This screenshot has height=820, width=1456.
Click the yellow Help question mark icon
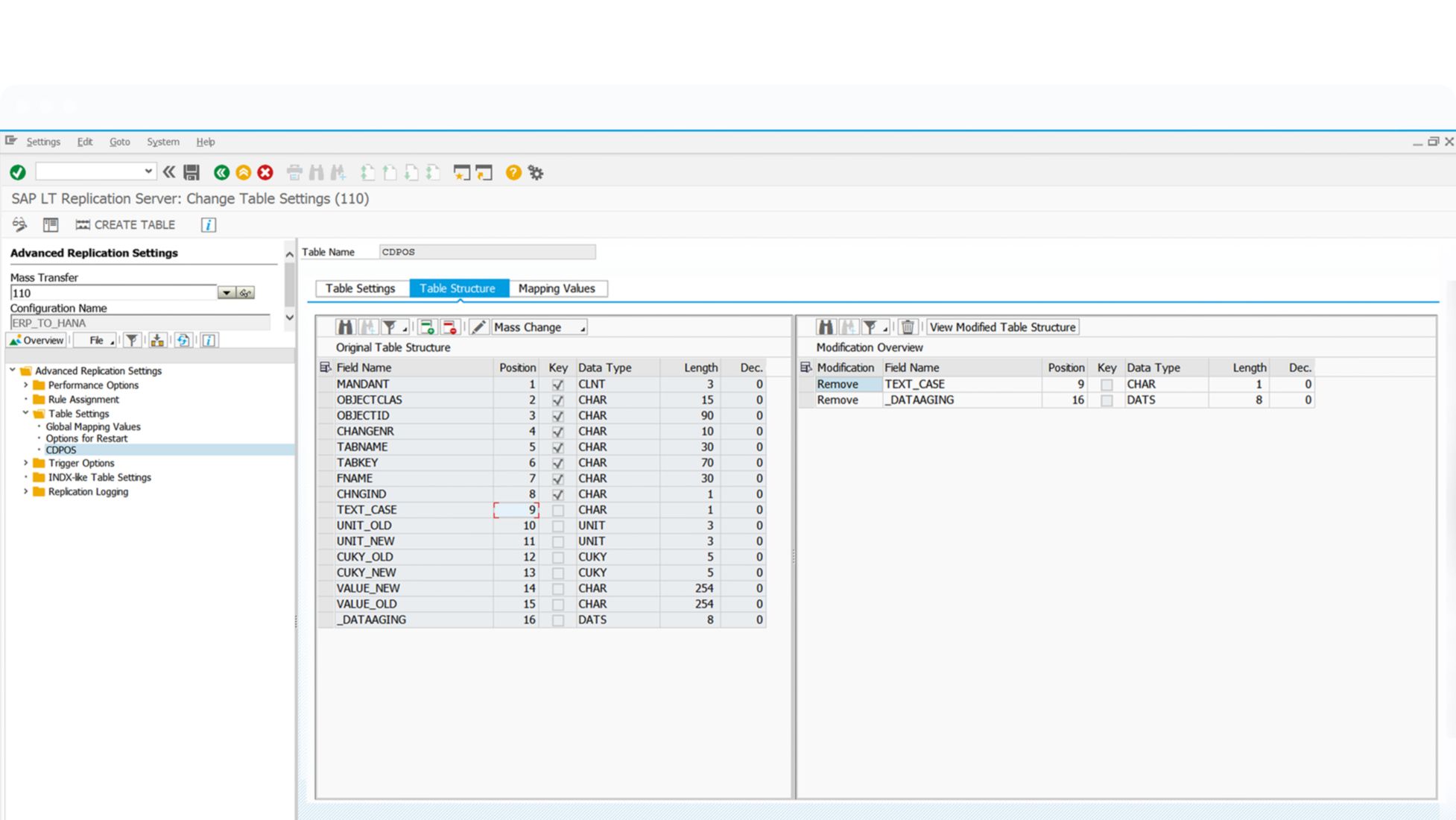tap(513, 173)
